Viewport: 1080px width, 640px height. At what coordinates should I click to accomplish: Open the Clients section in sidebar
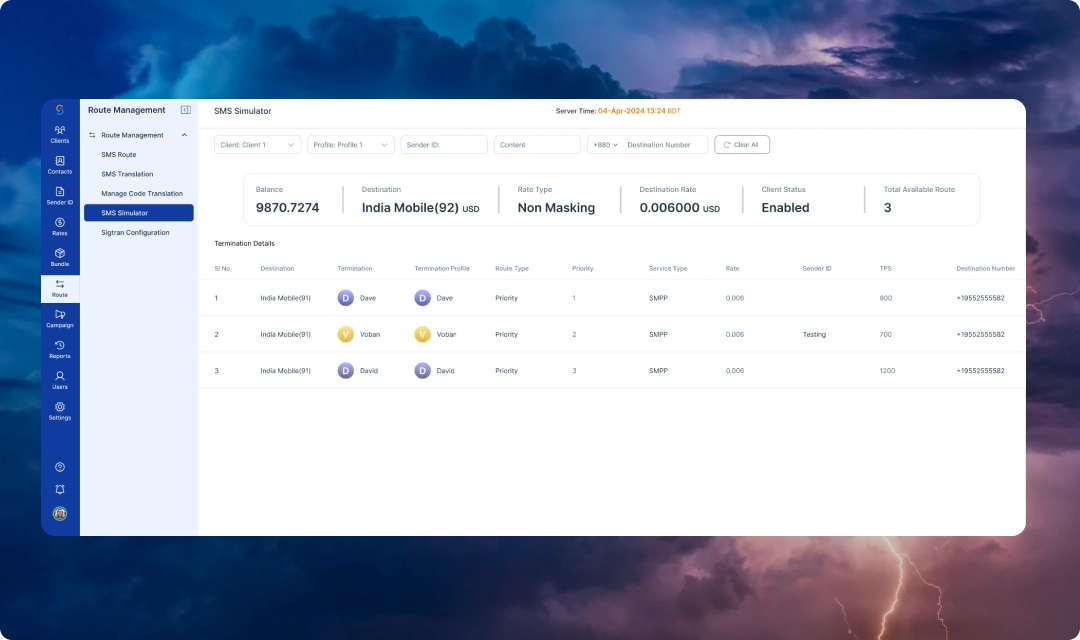point(60,133)
